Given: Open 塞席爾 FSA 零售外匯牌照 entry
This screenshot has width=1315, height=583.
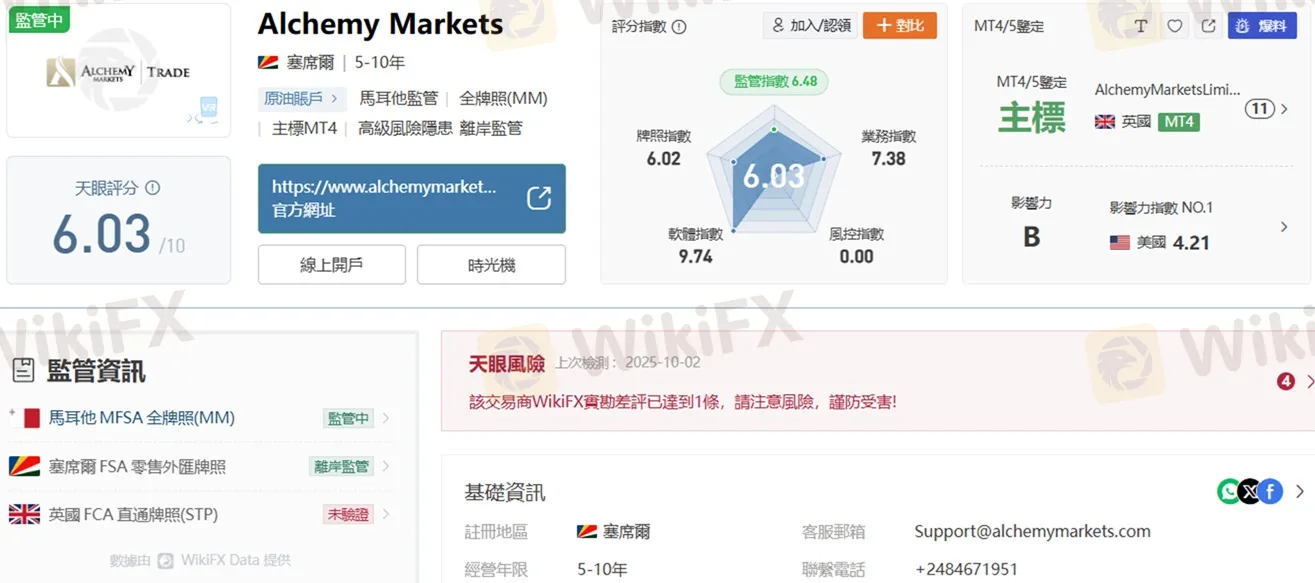Looking at the screenshot, I should coord(200,466).
